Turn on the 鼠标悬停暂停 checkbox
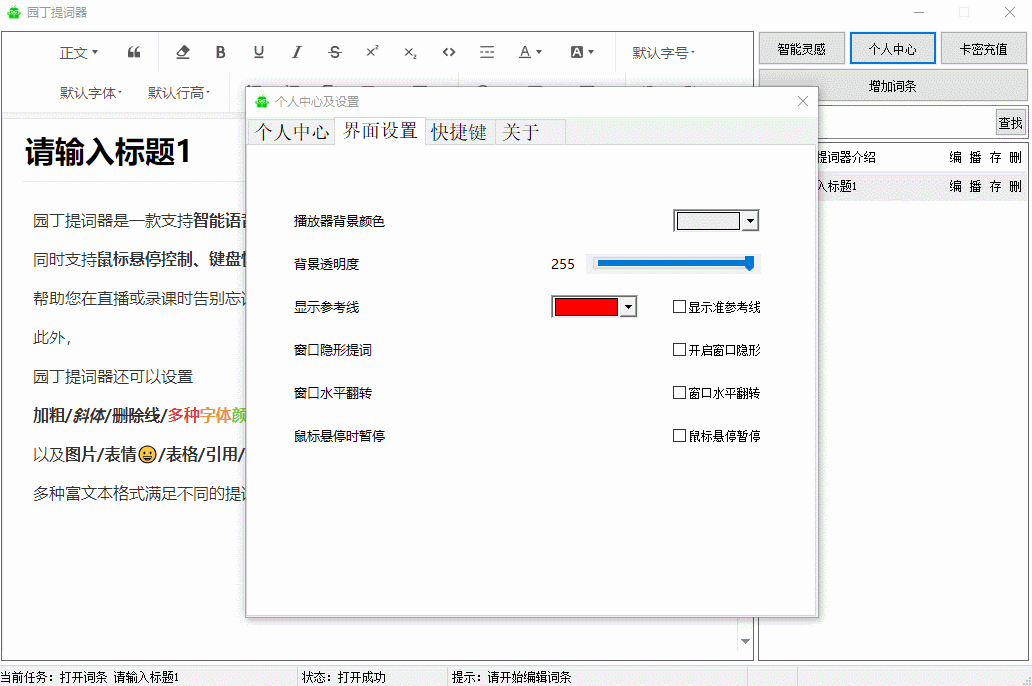 [x=680, y=436]
